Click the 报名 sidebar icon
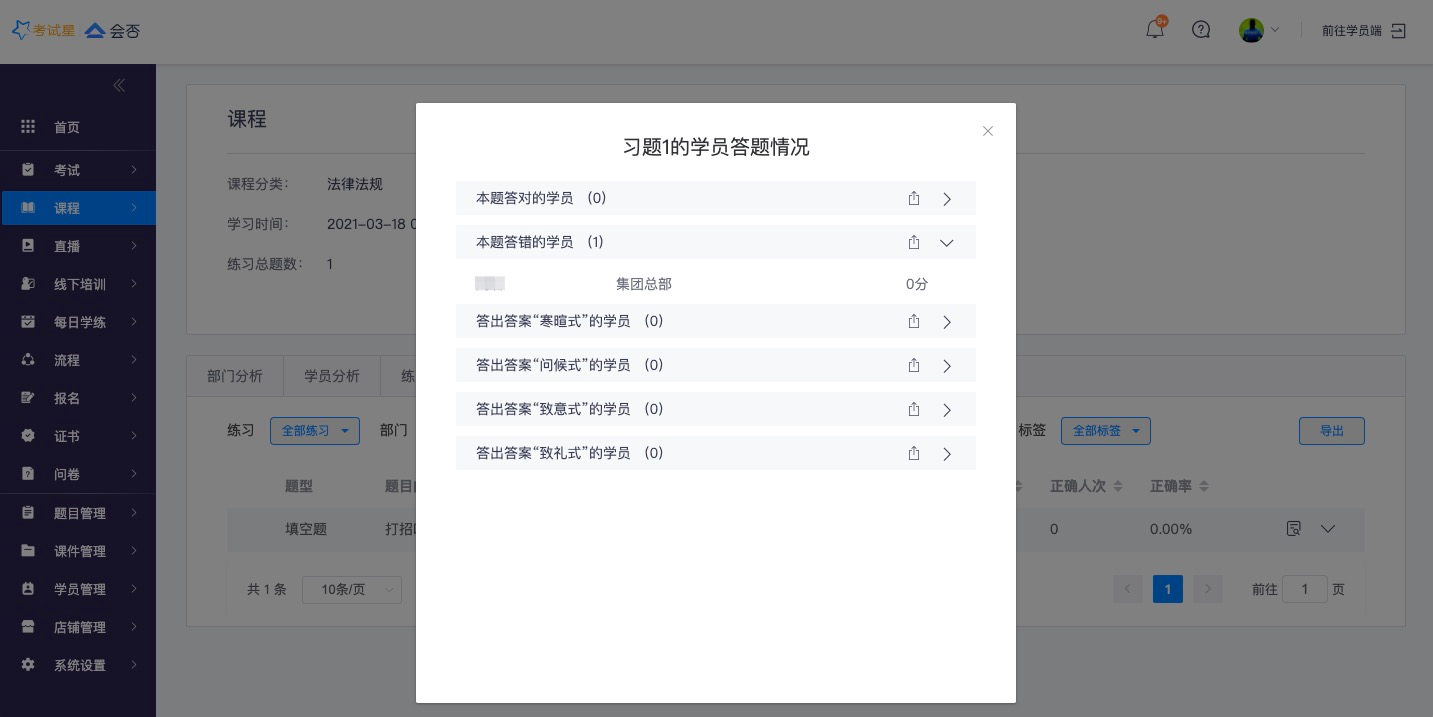1433x717 pixels. click(28, 398)
